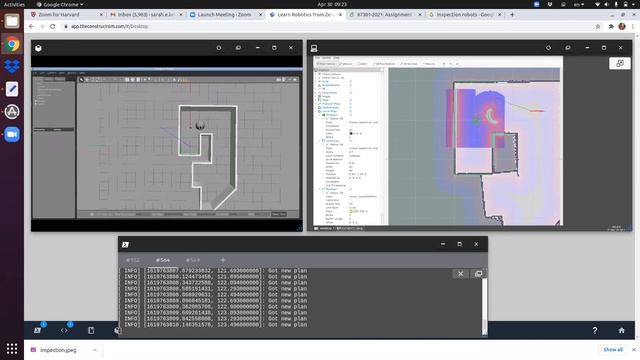
Task: Open the Google Chrome app menu in top bar
Action: click(60, 4)
